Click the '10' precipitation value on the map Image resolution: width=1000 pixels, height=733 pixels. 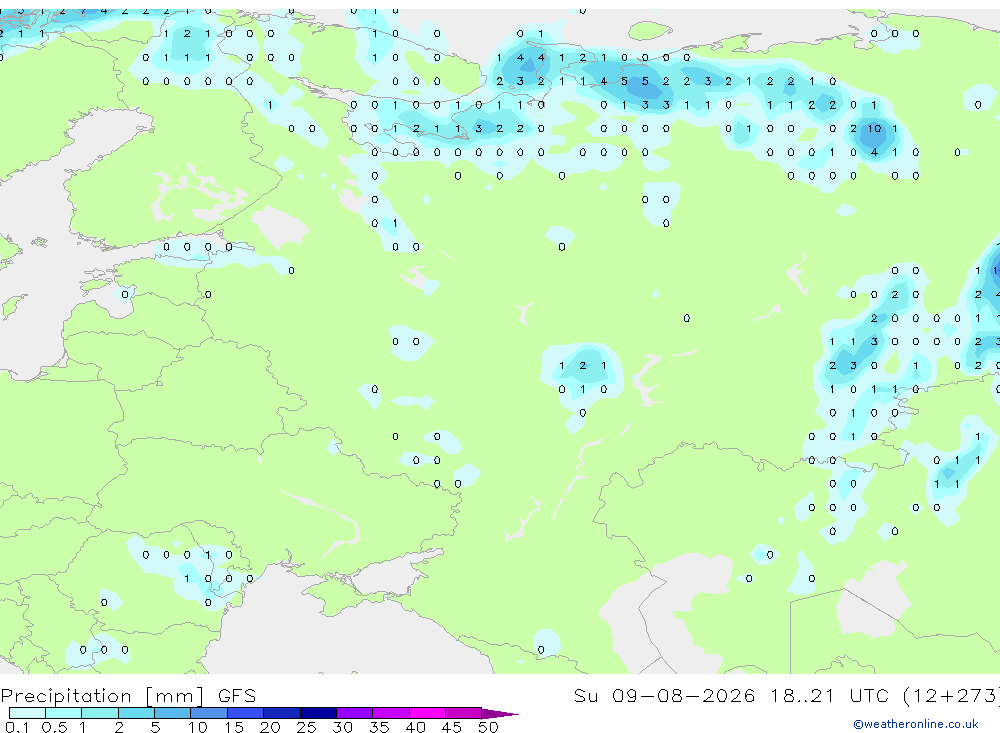[x=874, y=128]
